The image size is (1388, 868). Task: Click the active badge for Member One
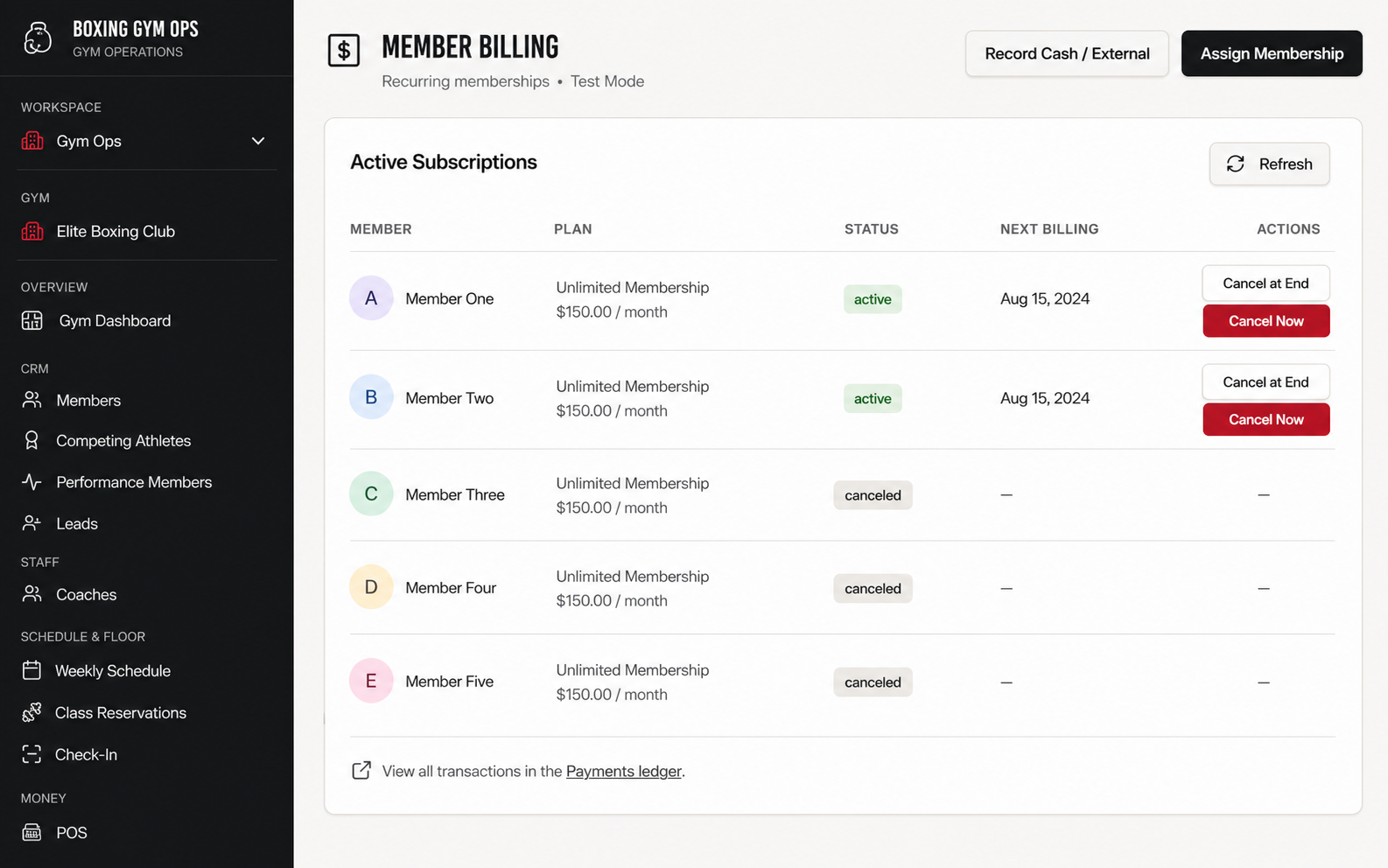873,299
